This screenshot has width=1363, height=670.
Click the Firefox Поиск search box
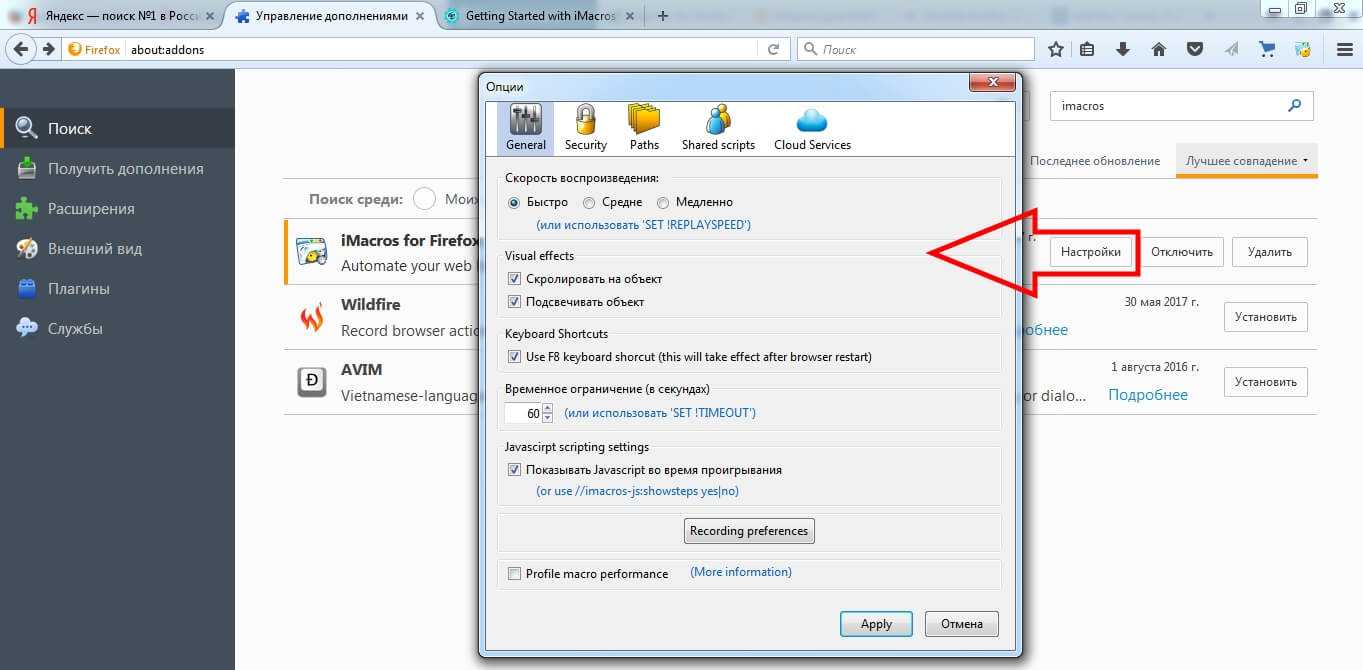tap(916, 49)
